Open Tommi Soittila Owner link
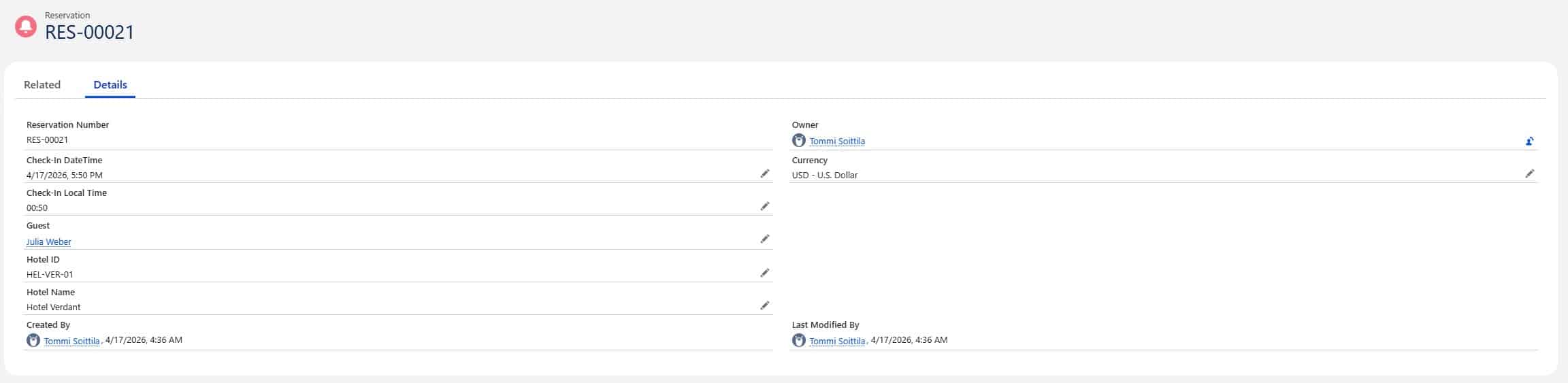1568x383 pixels. coord(837,141)
